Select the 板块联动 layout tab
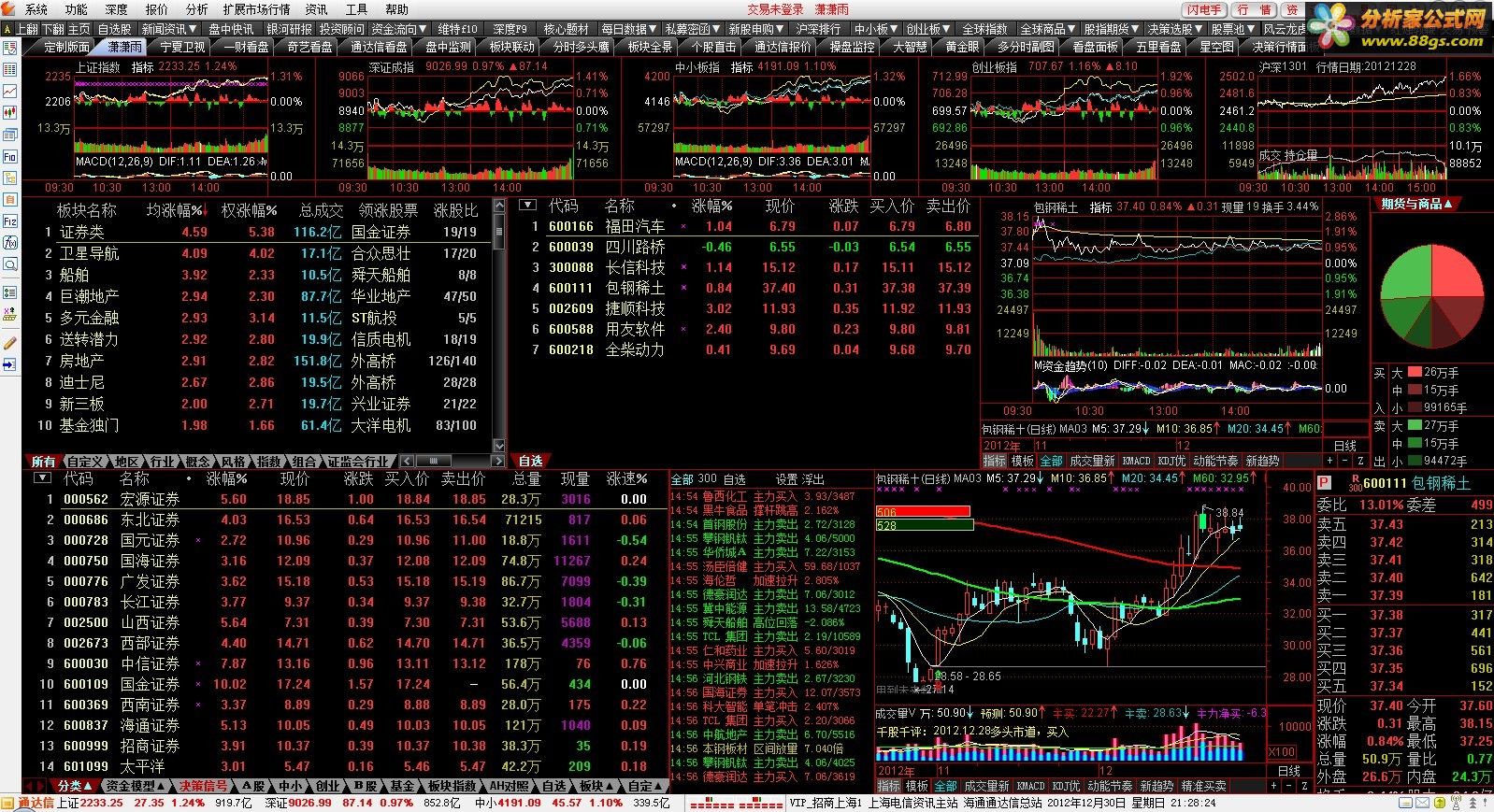 point(511,46)
